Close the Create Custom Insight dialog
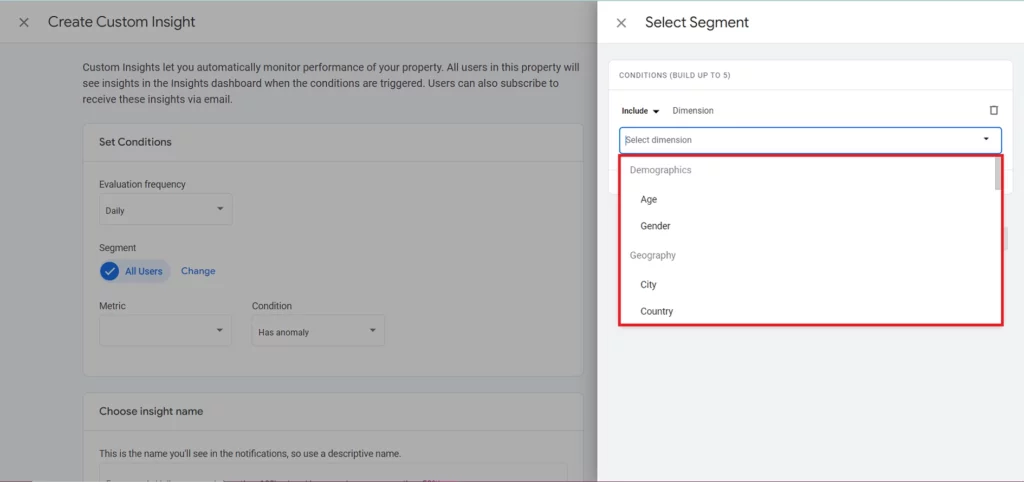This screenshot has width=1024, height=482. (x=24, y=22)
